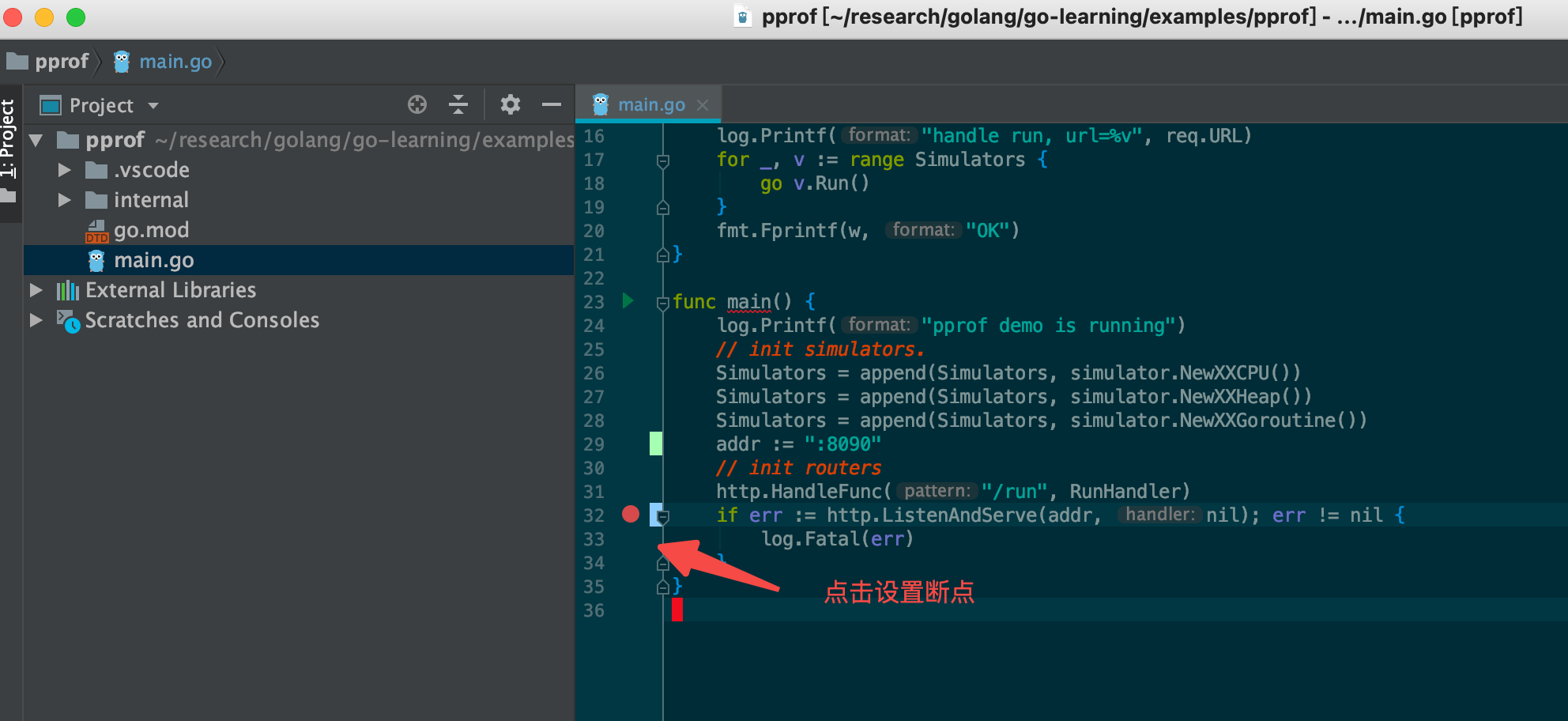Click the gopher icon in the breadcrumb bar
This screenshot has height=721, width=1568.
pos(121,61)
